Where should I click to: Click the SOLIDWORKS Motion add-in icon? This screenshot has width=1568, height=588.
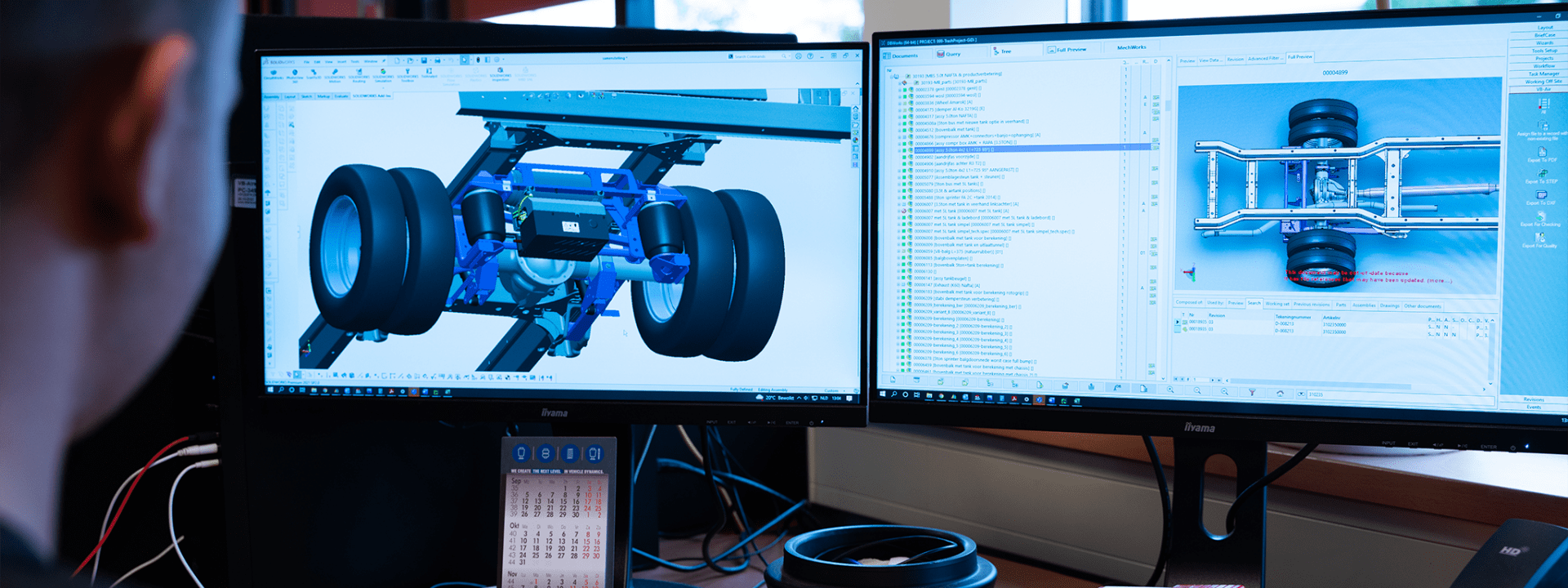335,75
